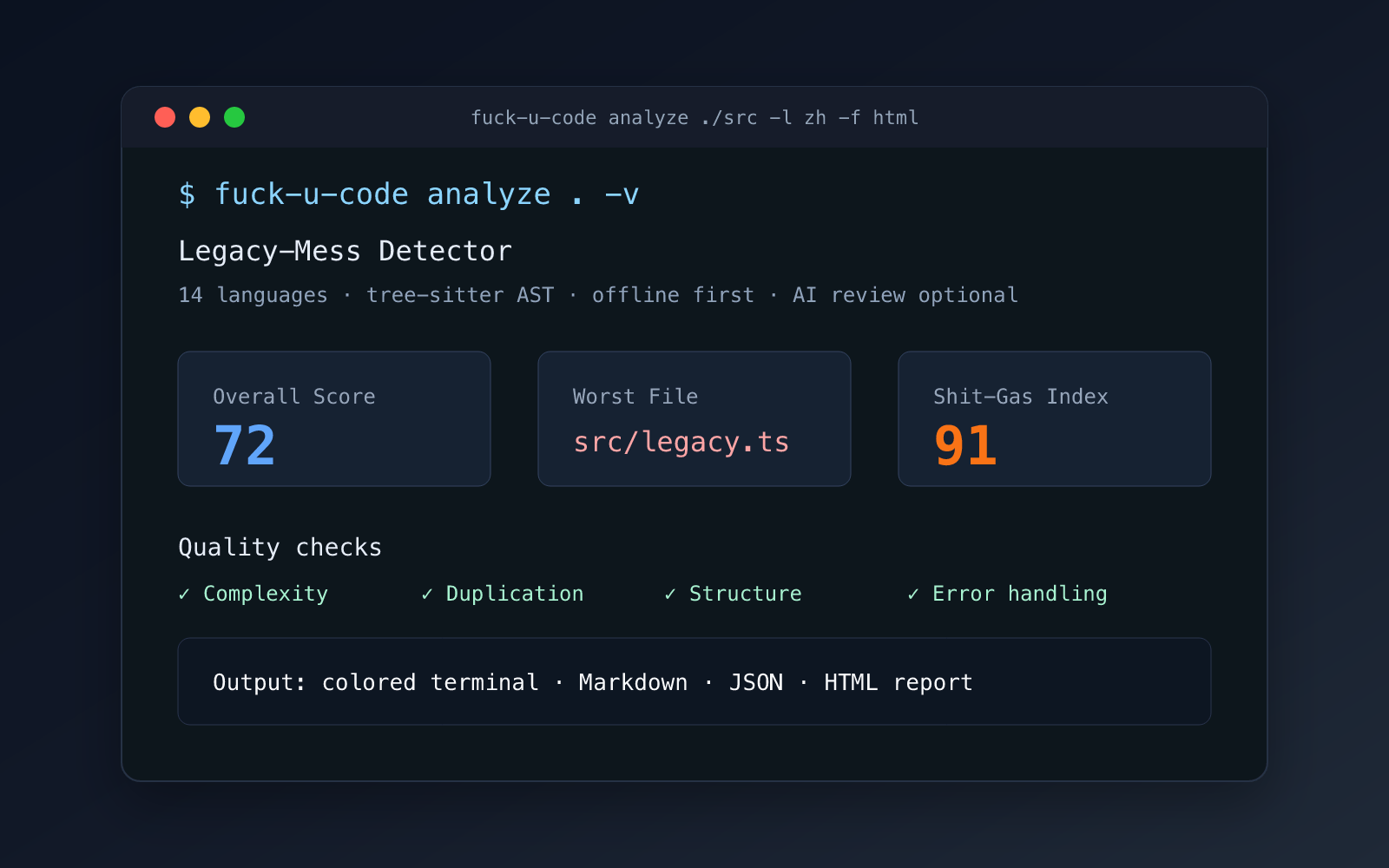
Task: Click the checkmark beside Error handling
Action: point(913,594)
